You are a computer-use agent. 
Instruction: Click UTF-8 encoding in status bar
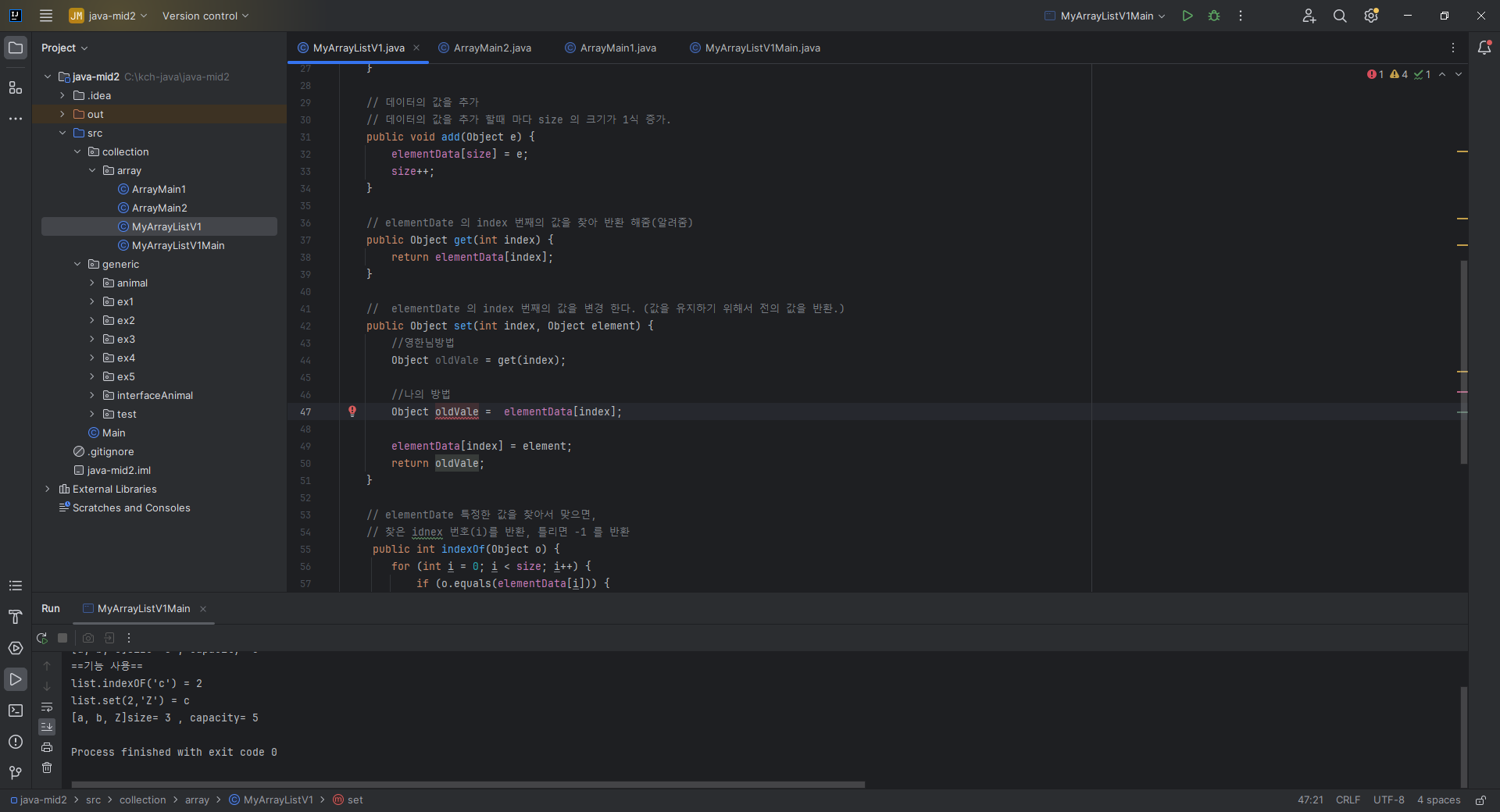pyautogui.click(x=1389, y=800)
